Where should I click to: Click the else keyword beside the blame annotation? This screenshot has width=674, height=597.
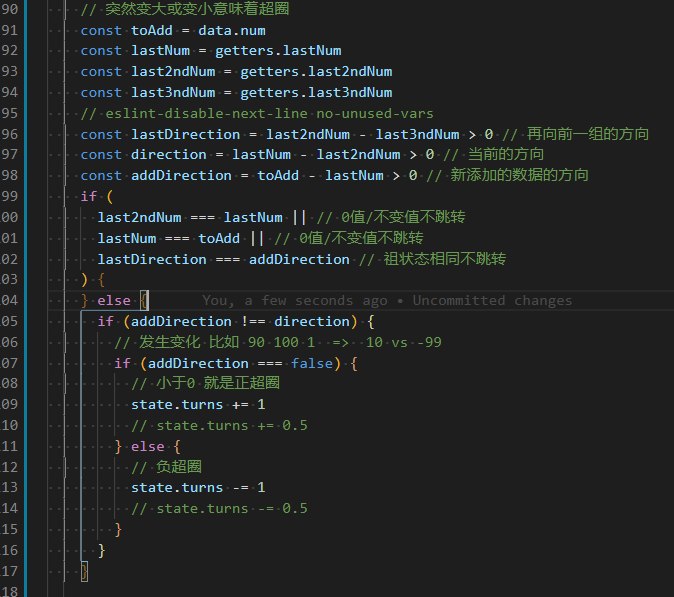(113, 301)
